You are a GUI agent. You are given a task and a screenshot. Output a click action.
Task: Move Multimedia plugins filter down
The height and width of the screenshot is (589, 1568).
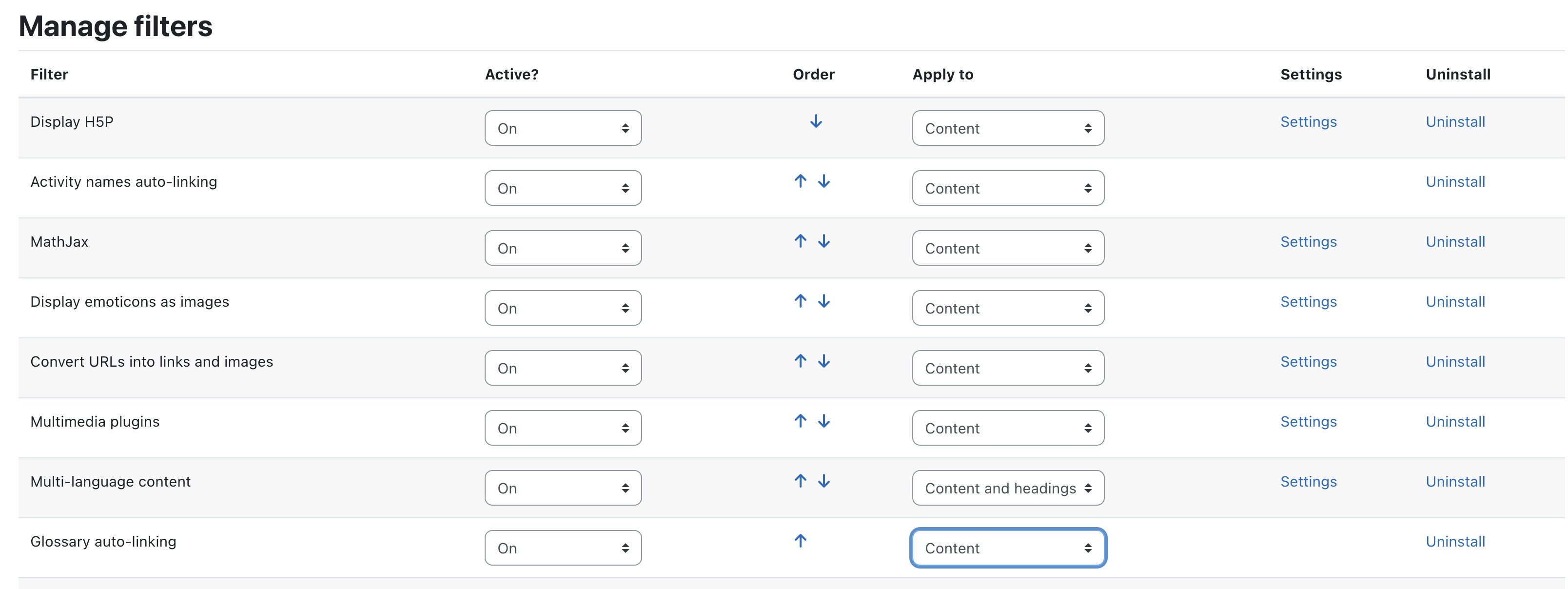click(x=823, y=421)
